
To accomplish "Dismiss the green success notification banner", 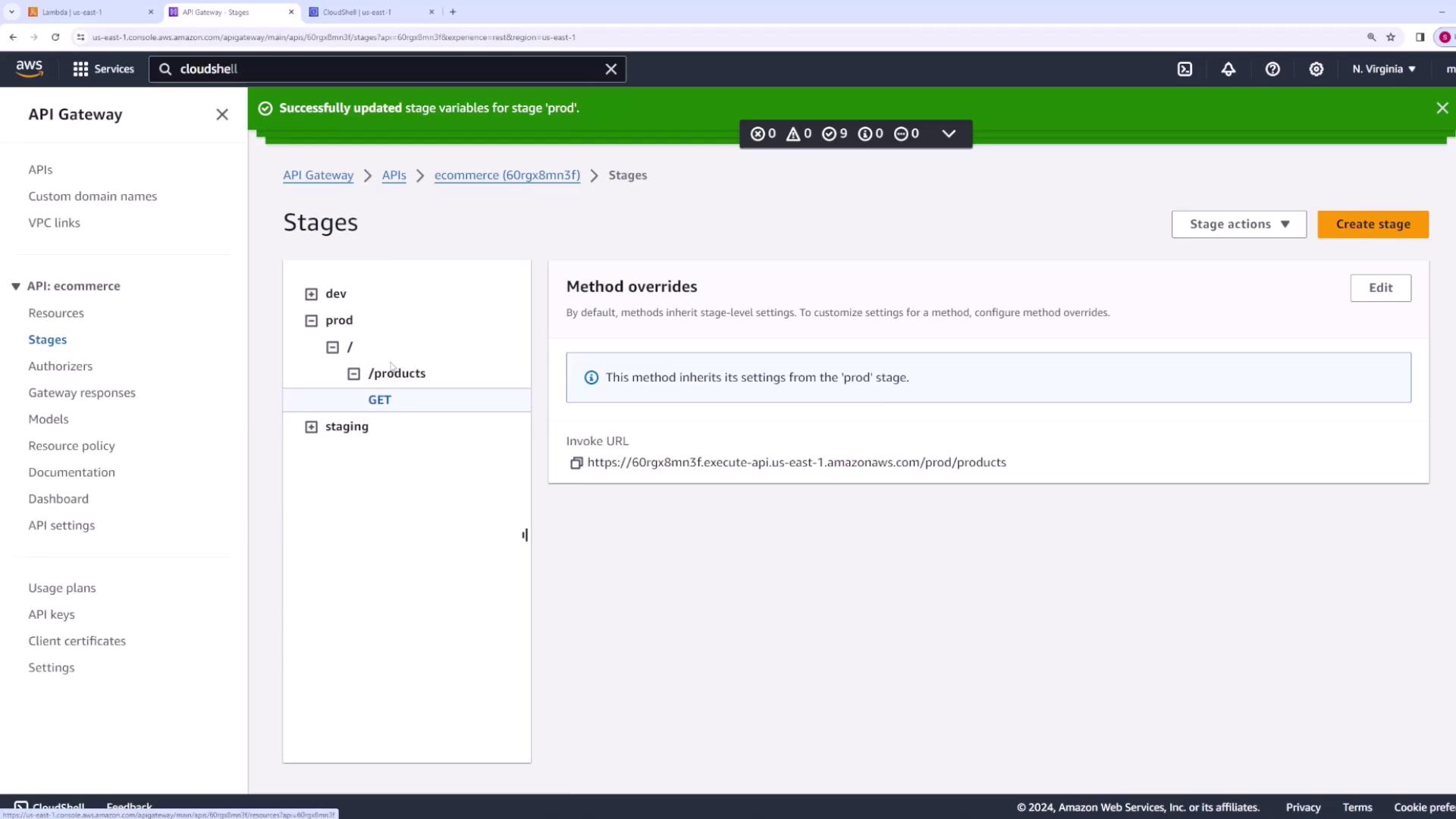I will [x=1442, y=108].
